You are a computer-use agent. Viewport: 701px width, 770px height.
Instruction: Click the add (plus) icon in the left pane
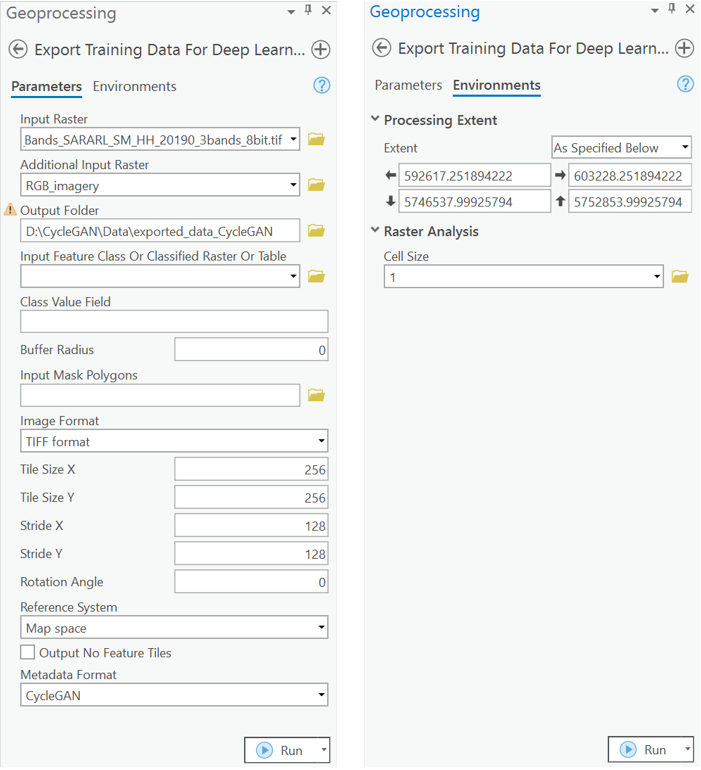(x=320, y=50)
